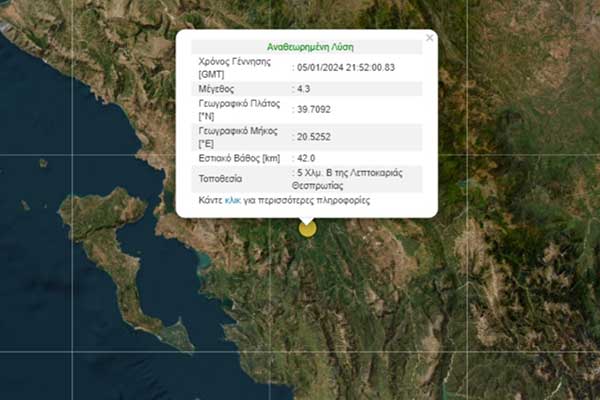Click the focal depth value 42.0
Viewport: 600px width, 400px height.
[306, 158]
